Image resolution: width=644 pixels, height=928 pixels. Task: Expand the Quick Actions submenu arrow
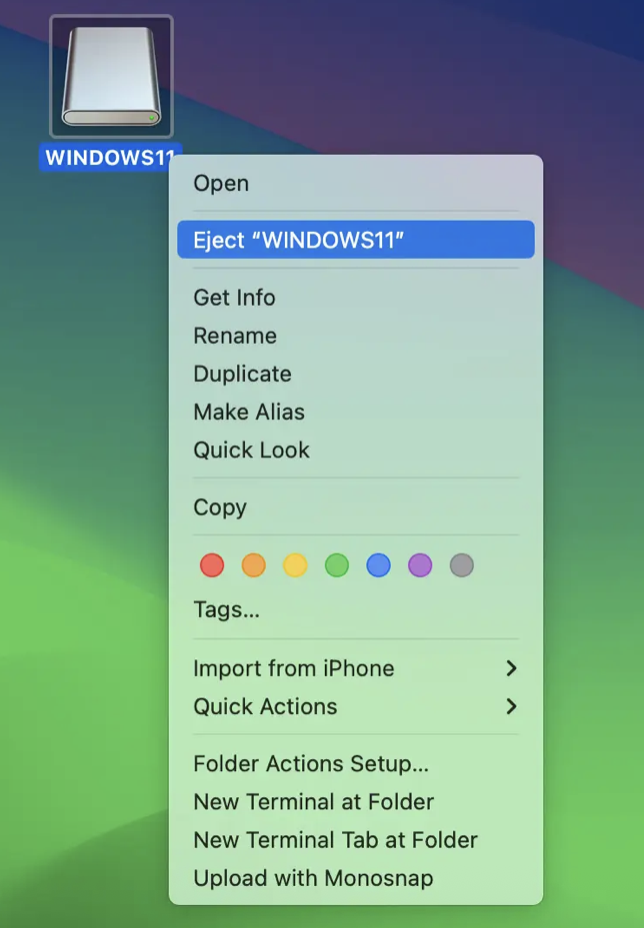point(511,706)
